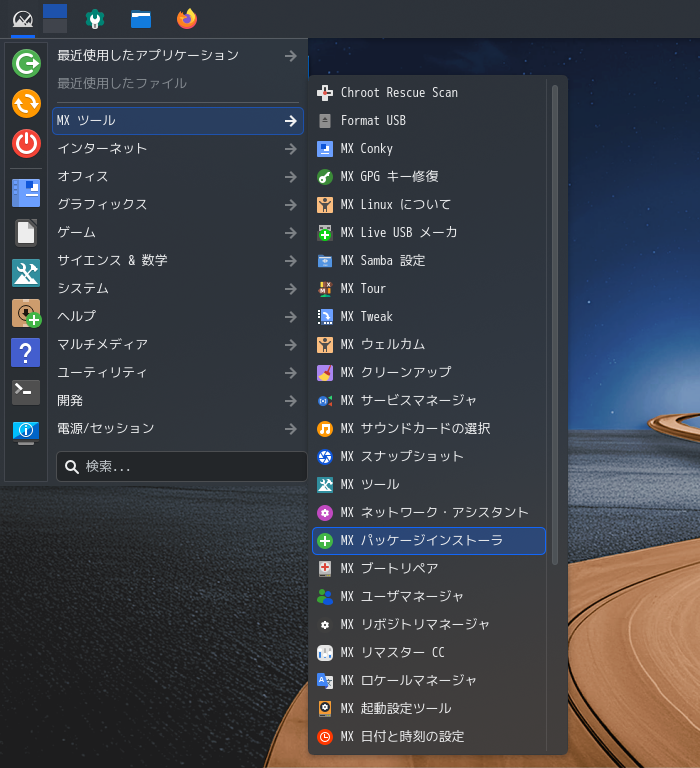Launch Firefox from the top panel

(187, 19)
